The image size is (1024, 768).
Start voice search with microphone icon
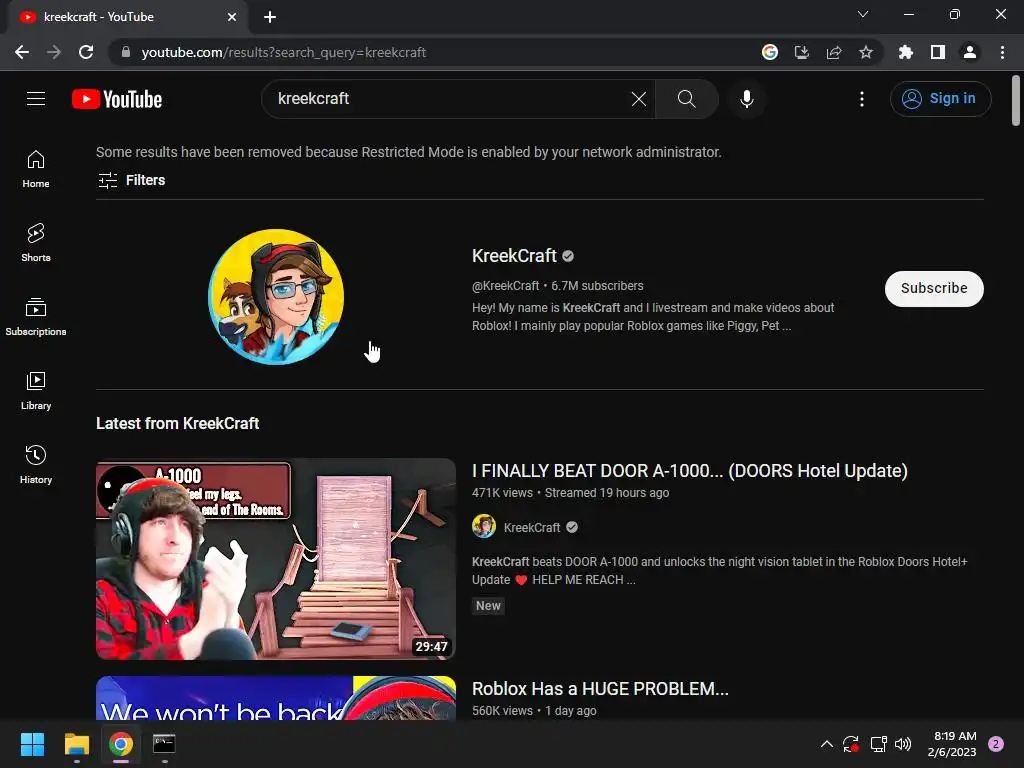click(746, 99)
